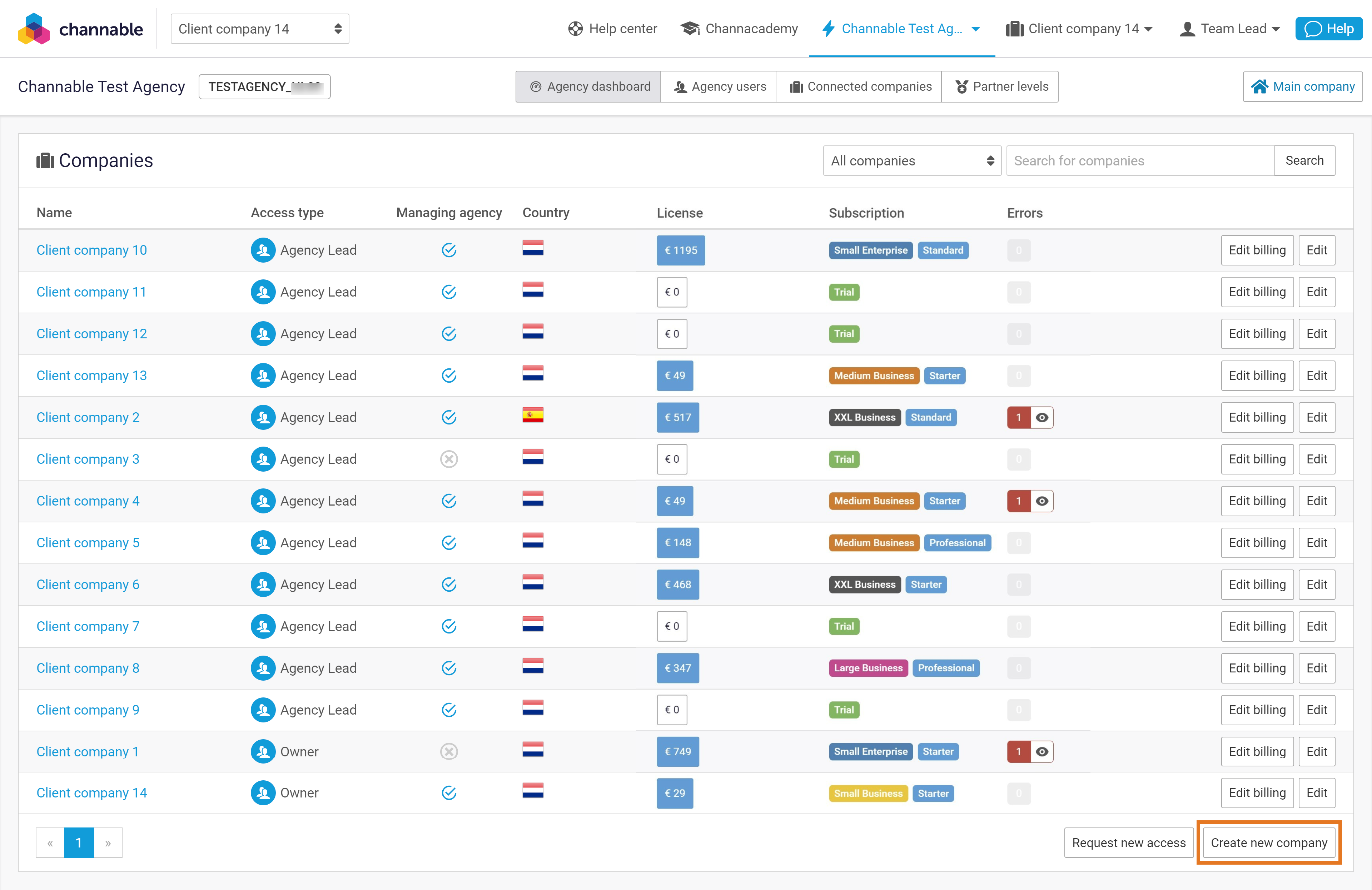Click the red error count for Client company 4
Image resolution: width=1372 pixels, height=890 pixels.
pos(1019,501)
